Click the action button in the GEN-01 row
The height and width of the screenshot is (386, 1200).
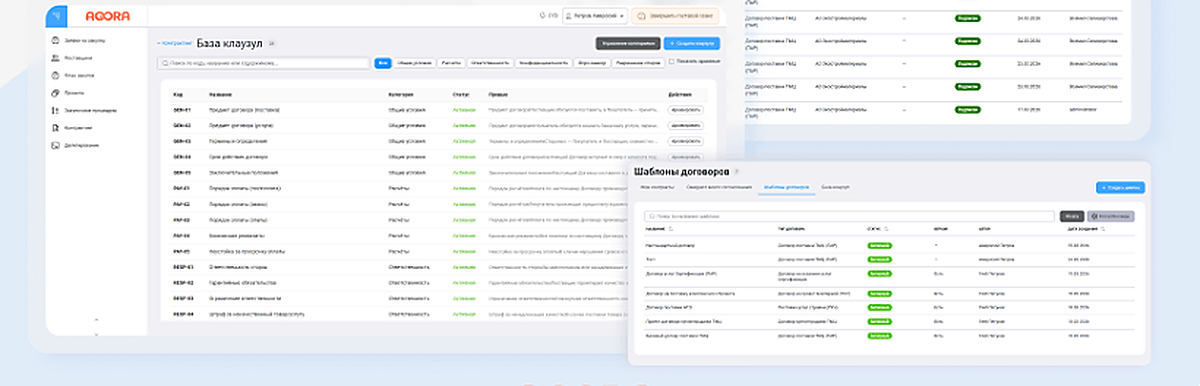pos(685,110)
